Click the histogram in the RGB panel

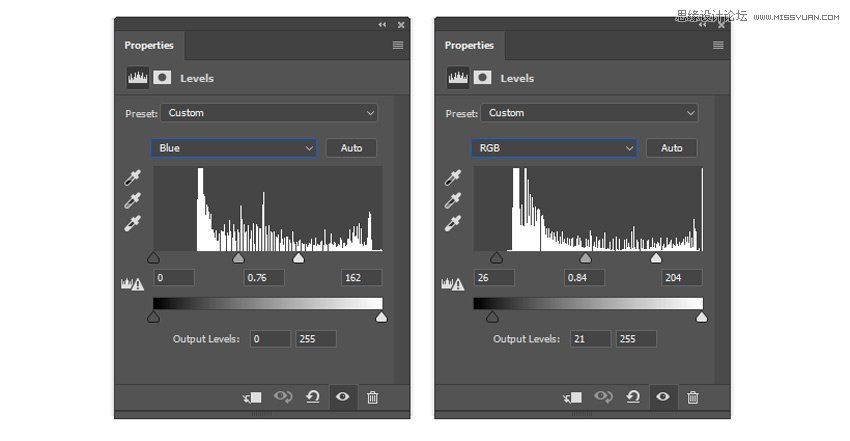point(588,209)
